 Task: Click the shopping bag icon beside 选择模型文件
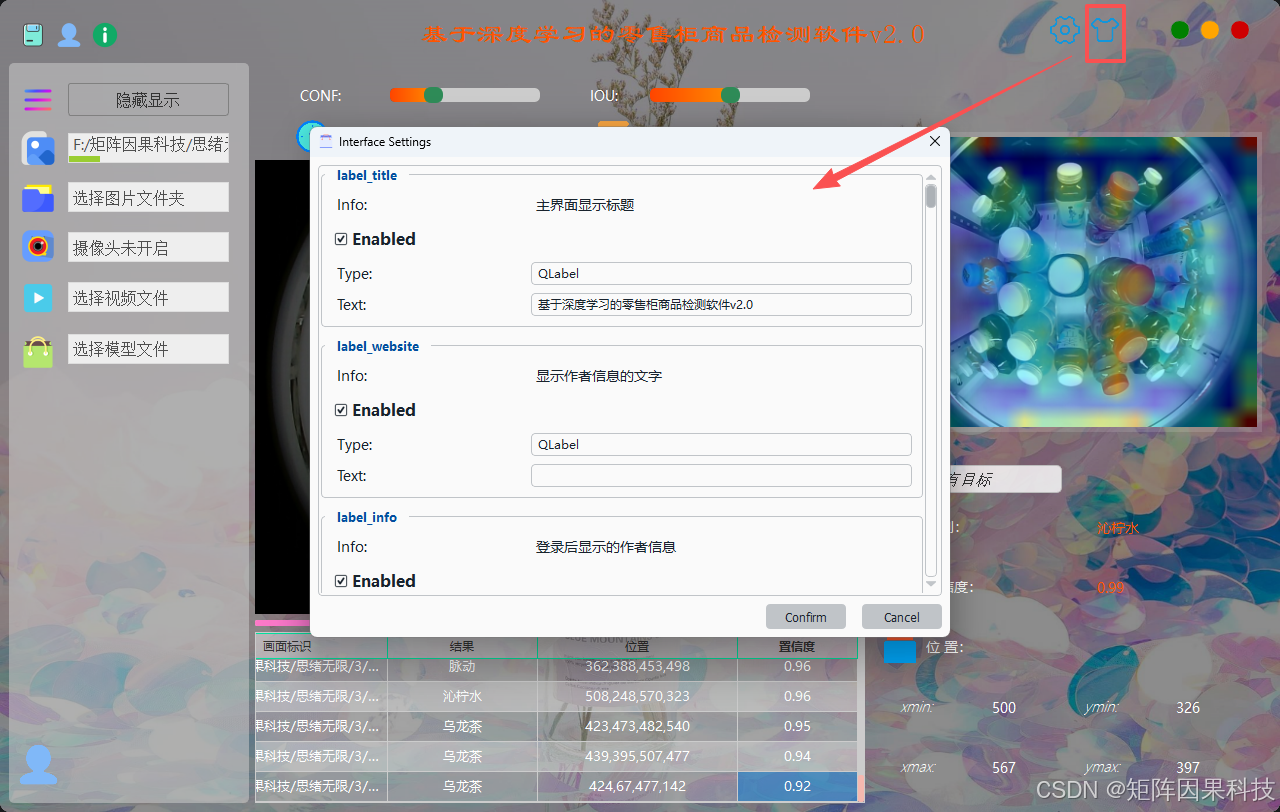point(37,348)
